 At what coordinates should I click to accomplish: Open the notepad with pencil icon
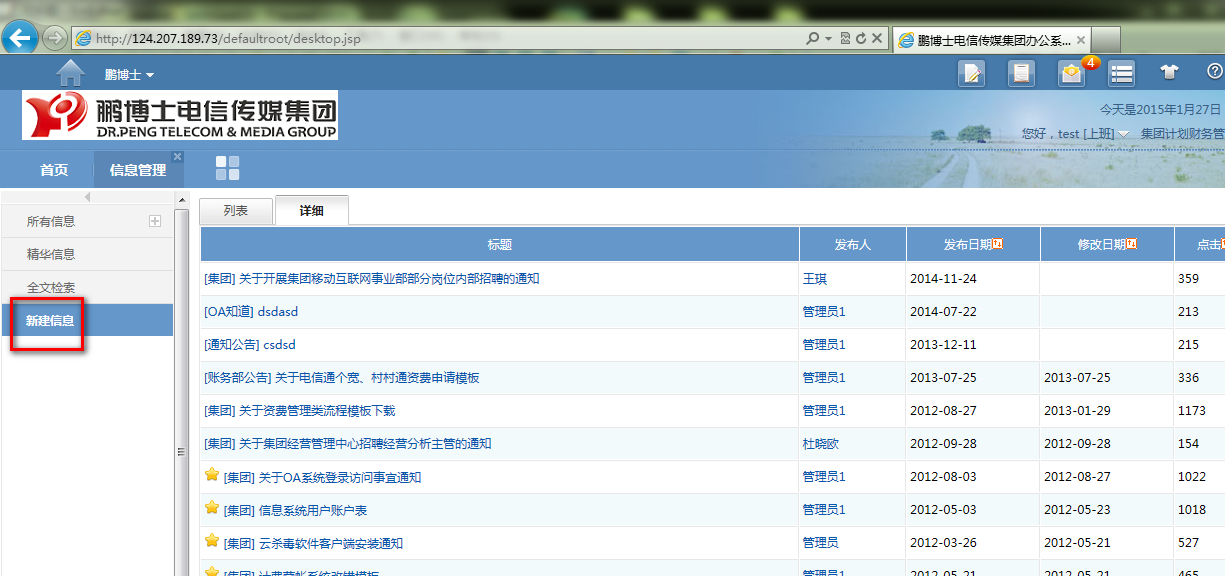(971, 73)
